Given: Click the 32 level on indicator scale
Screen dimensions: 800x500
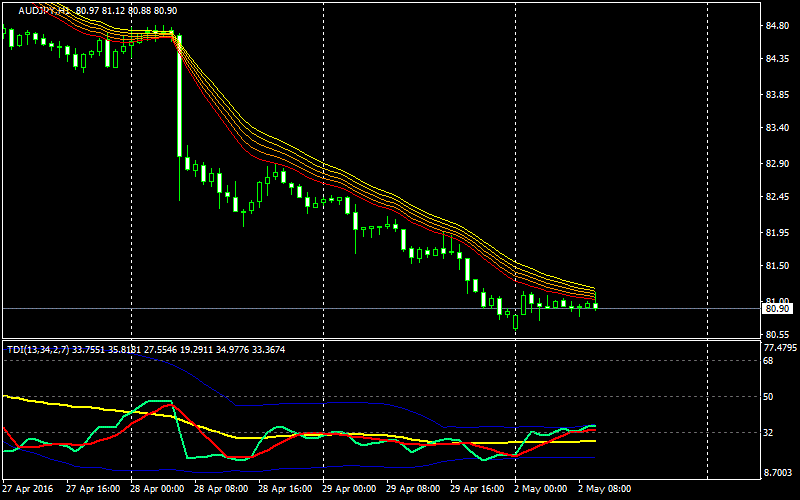Looking at the screenshot, I should [768, 433].
